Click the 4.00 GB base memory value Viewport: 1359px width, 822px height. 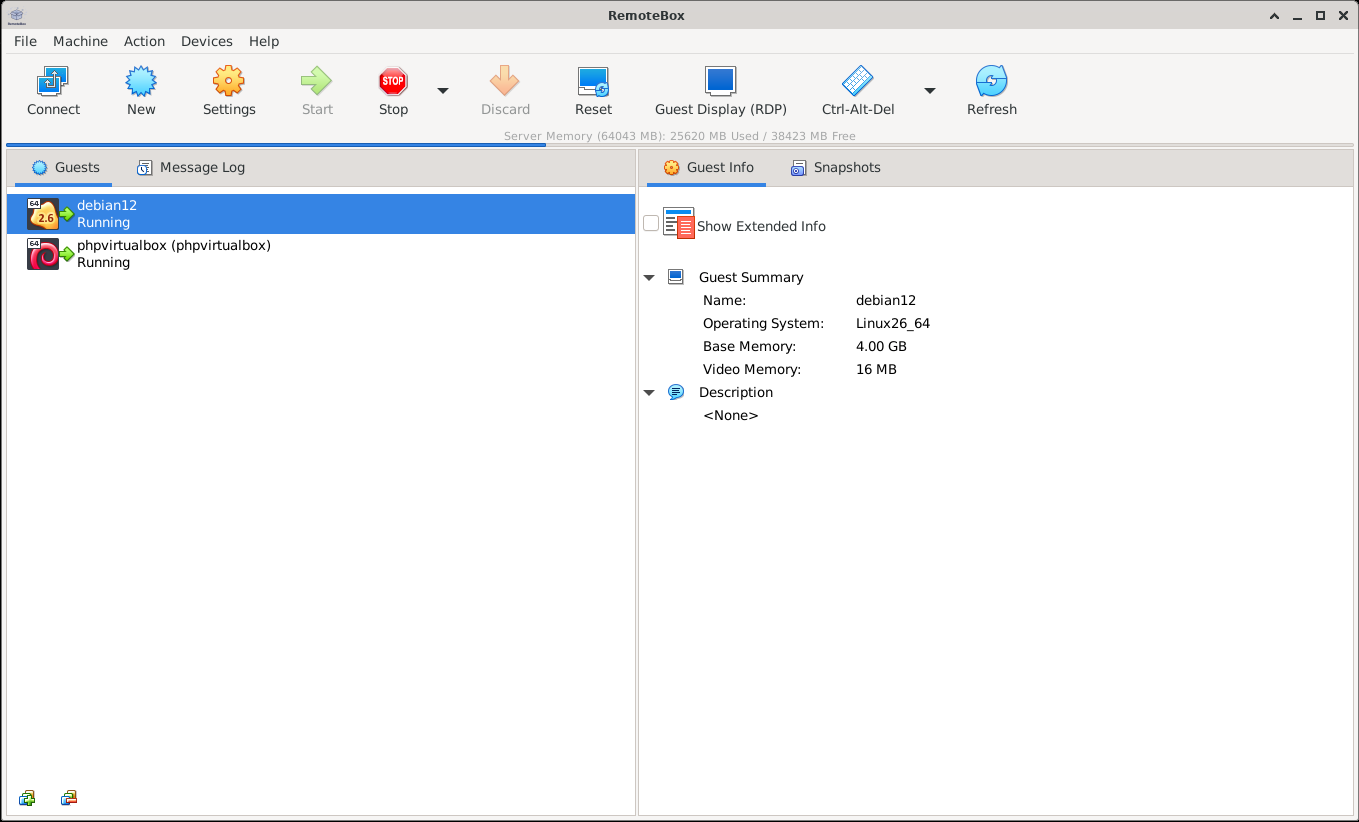881,346
